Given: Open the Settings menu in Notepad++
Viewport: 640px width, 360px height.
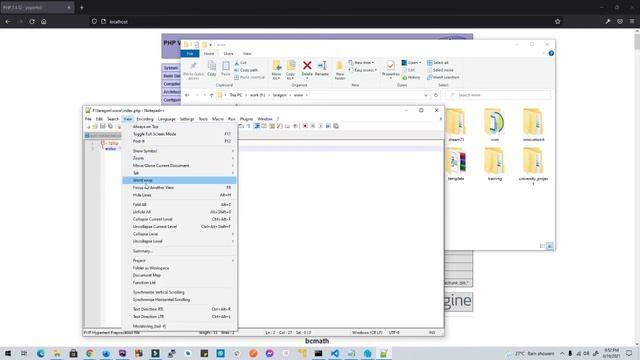Looking at the screenshot, I should 187,119.
